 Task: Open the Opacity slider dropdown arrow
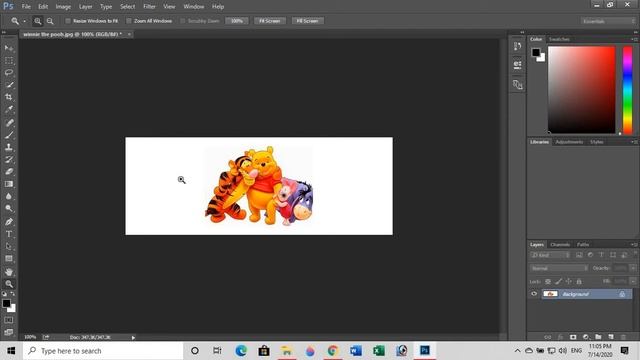[633, 268]
